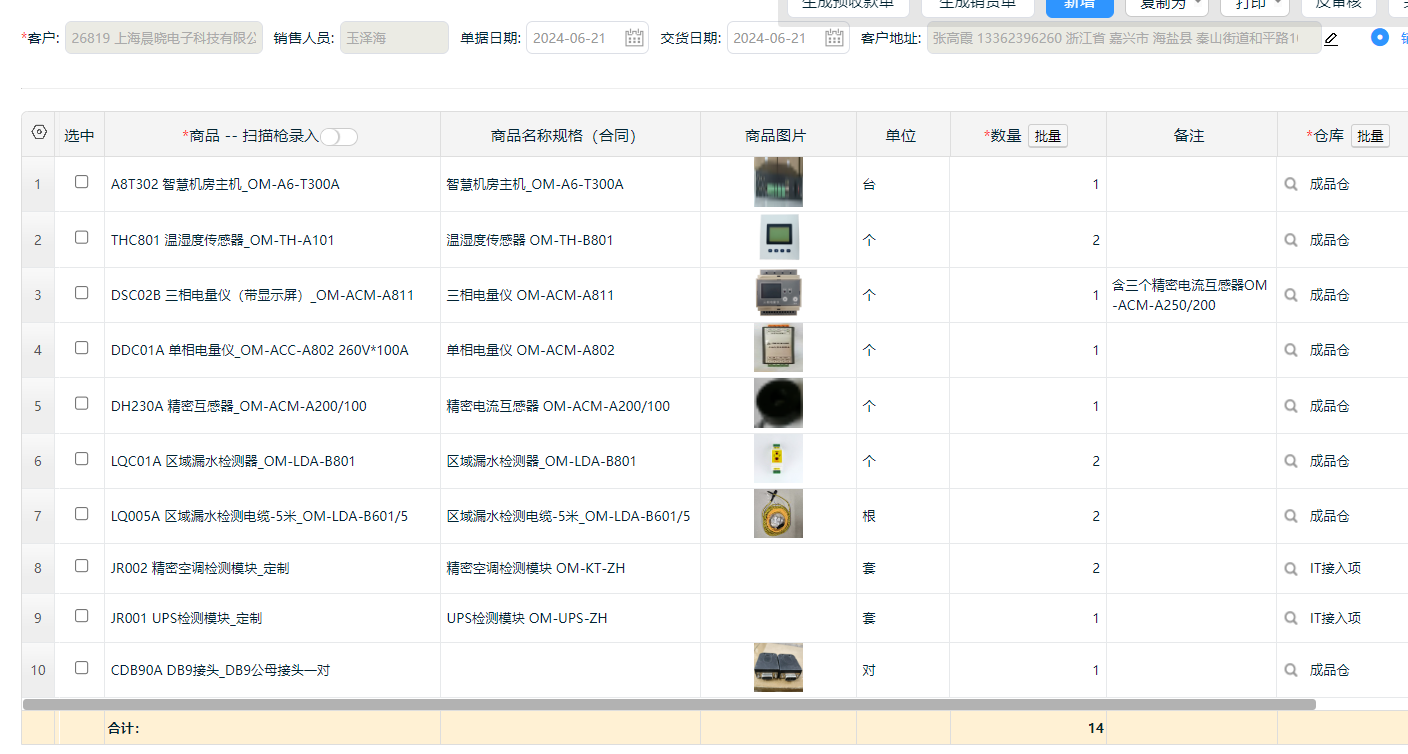Open product image of 单相电量仪 row

coord(778,348)
